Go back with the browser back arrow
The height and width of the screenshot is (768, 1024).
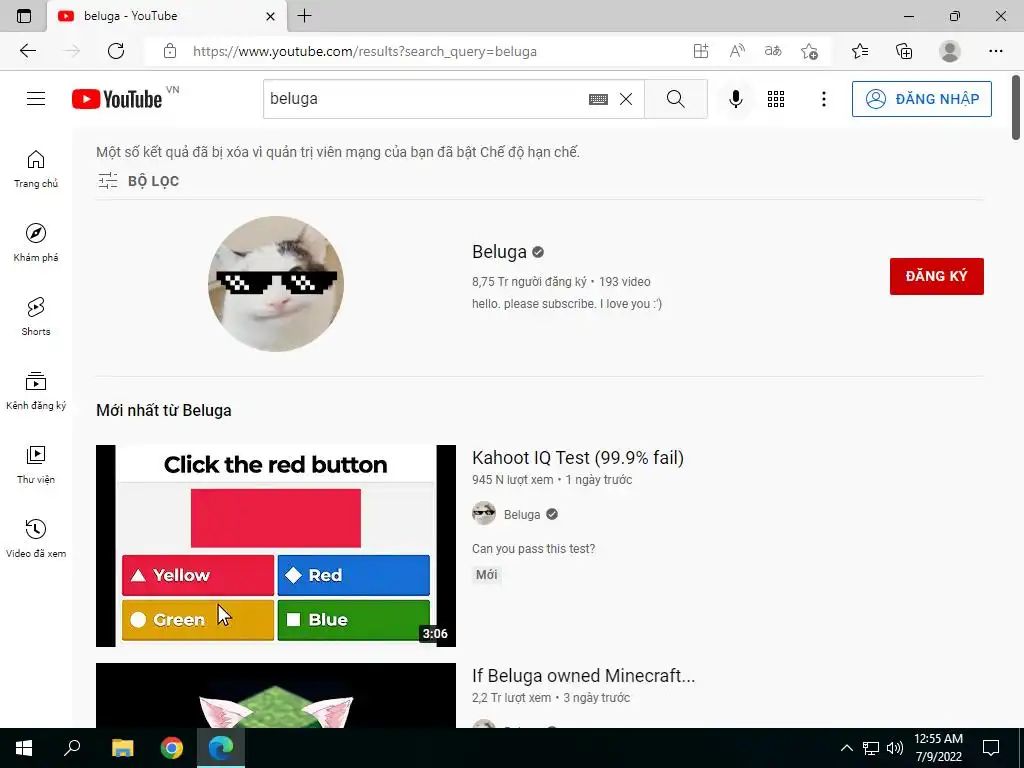(x=27, y=51)
